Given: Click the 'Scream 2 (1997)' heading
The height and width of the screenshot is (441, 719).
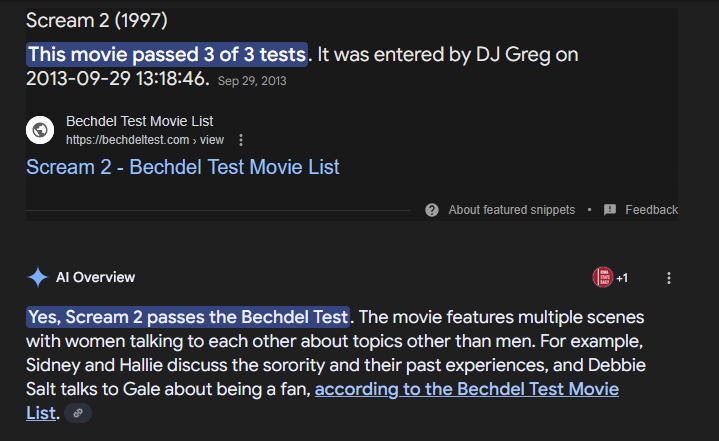Looking at the screenshot, I should (x=97, y=21).
